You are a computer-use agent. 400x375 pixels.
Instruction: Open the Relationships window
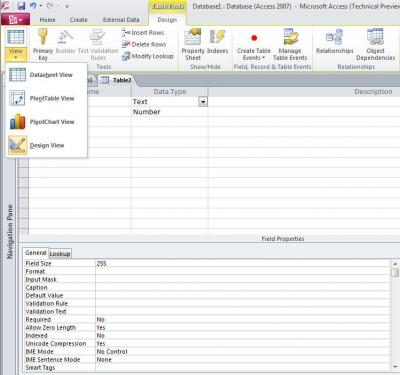point(334,41)
